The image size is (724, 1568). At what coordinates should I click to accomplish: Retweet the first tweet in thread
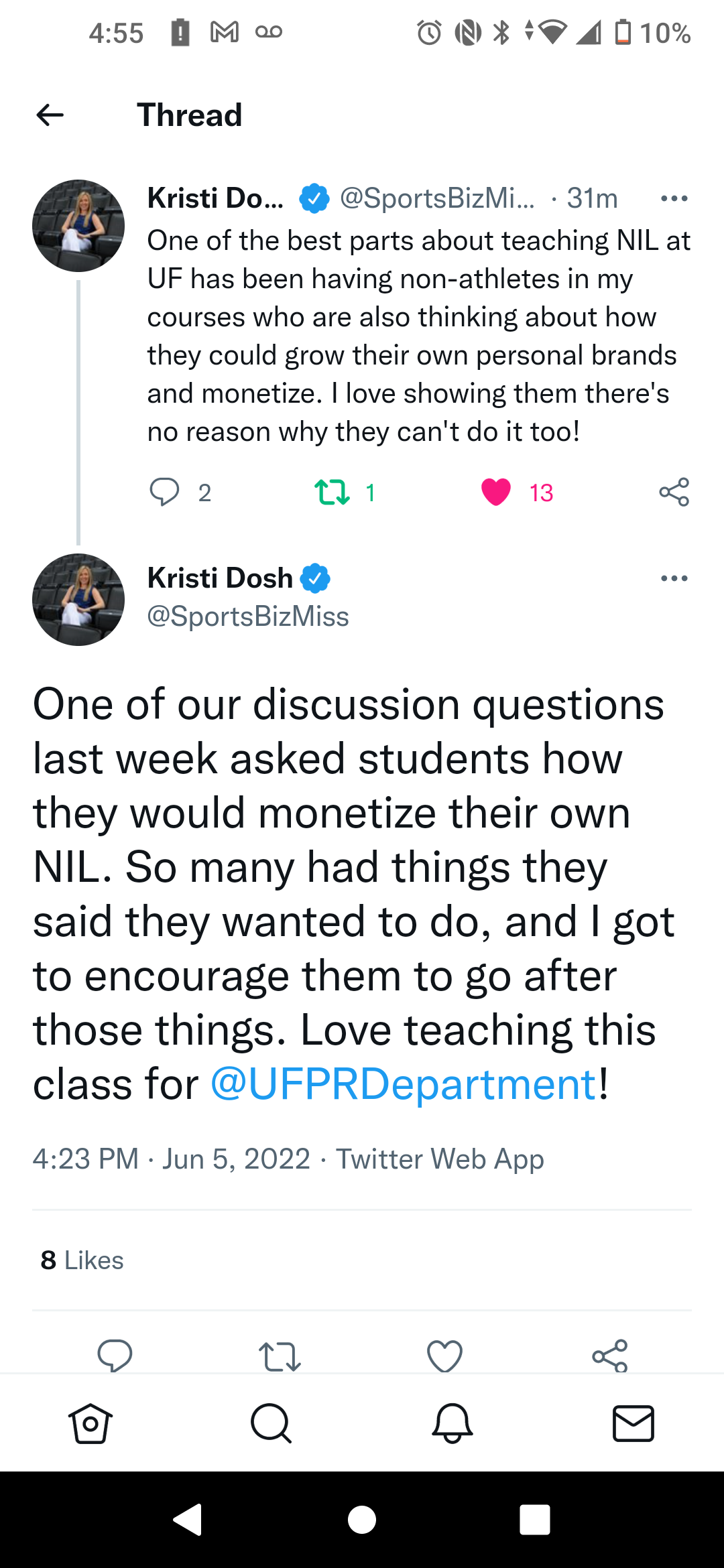coord(333,492)
